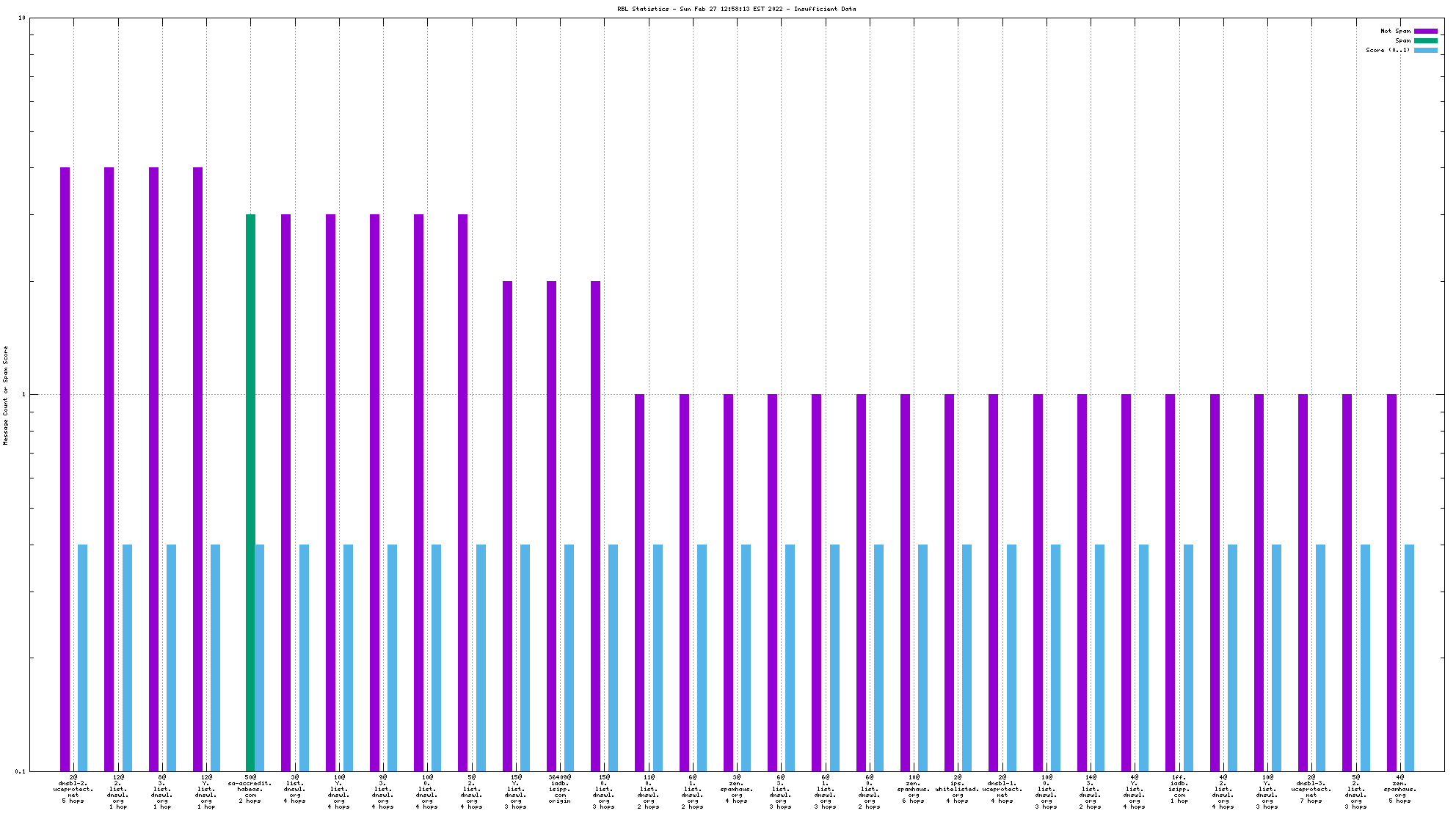The image size is (1456, 819).
Task: Click the green sa-accredit.habeas.com Spam bar
Action: click(250, 492)
